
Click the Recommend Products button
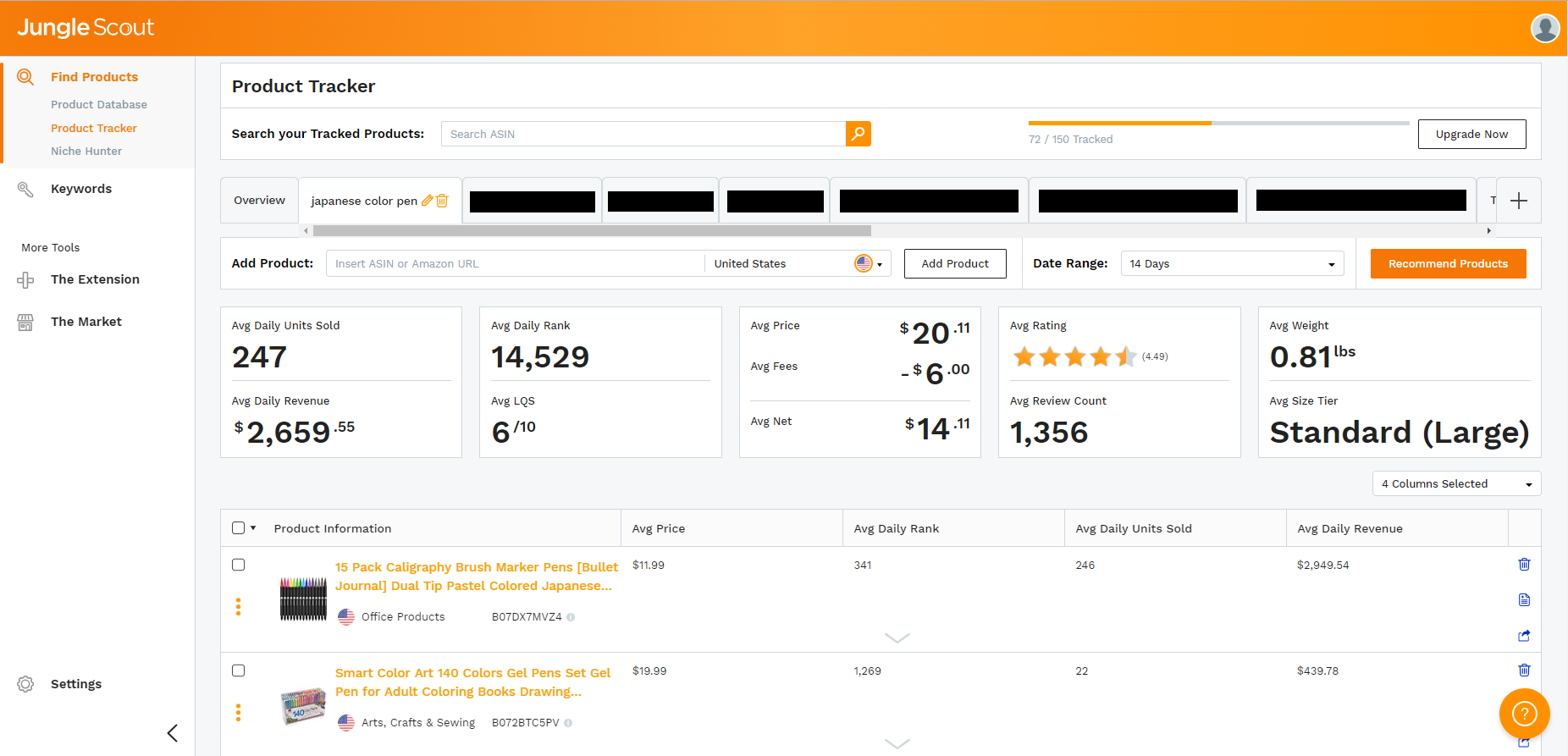(1448, 263)
